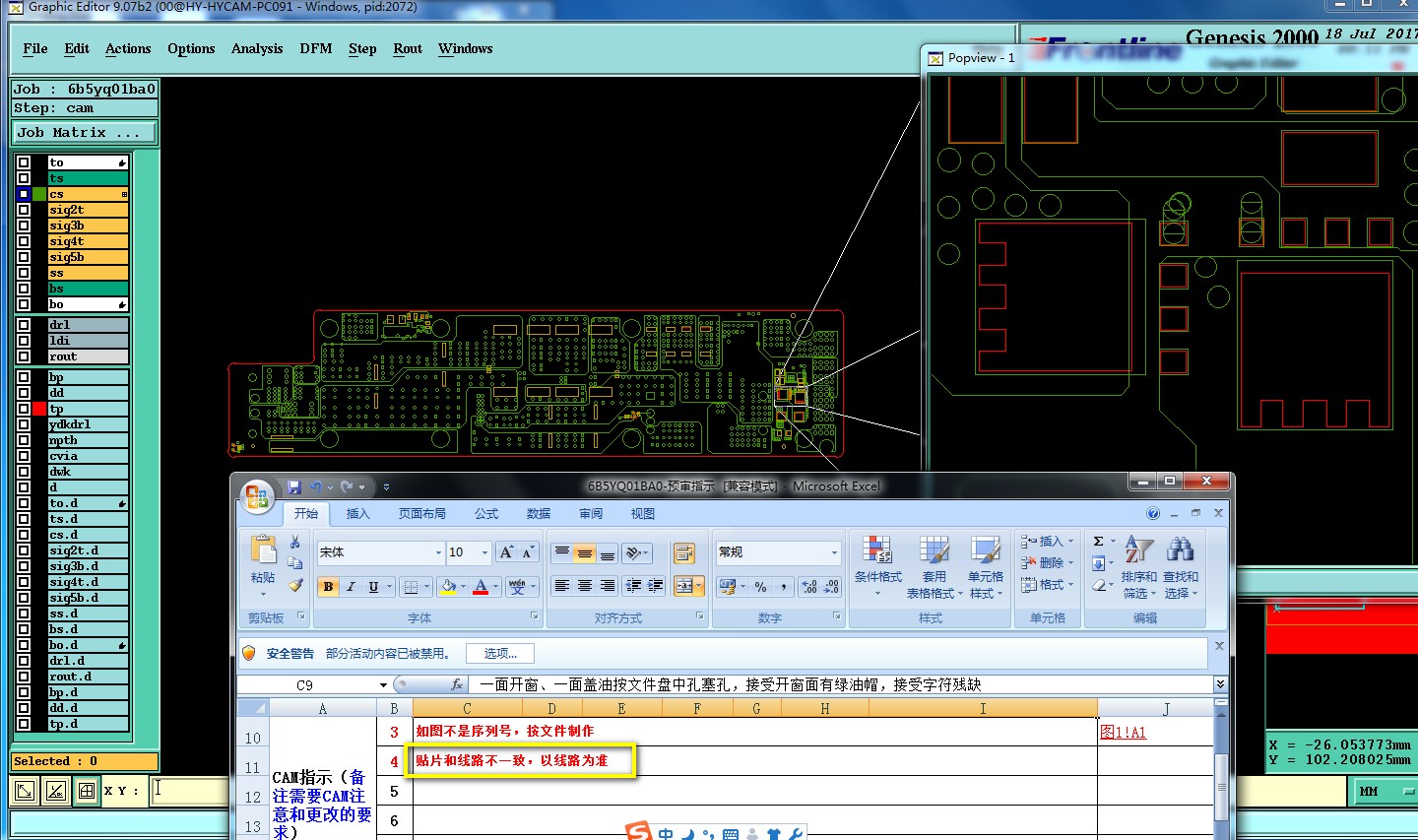Click the green color swatch of cs layer

[39, 194]
